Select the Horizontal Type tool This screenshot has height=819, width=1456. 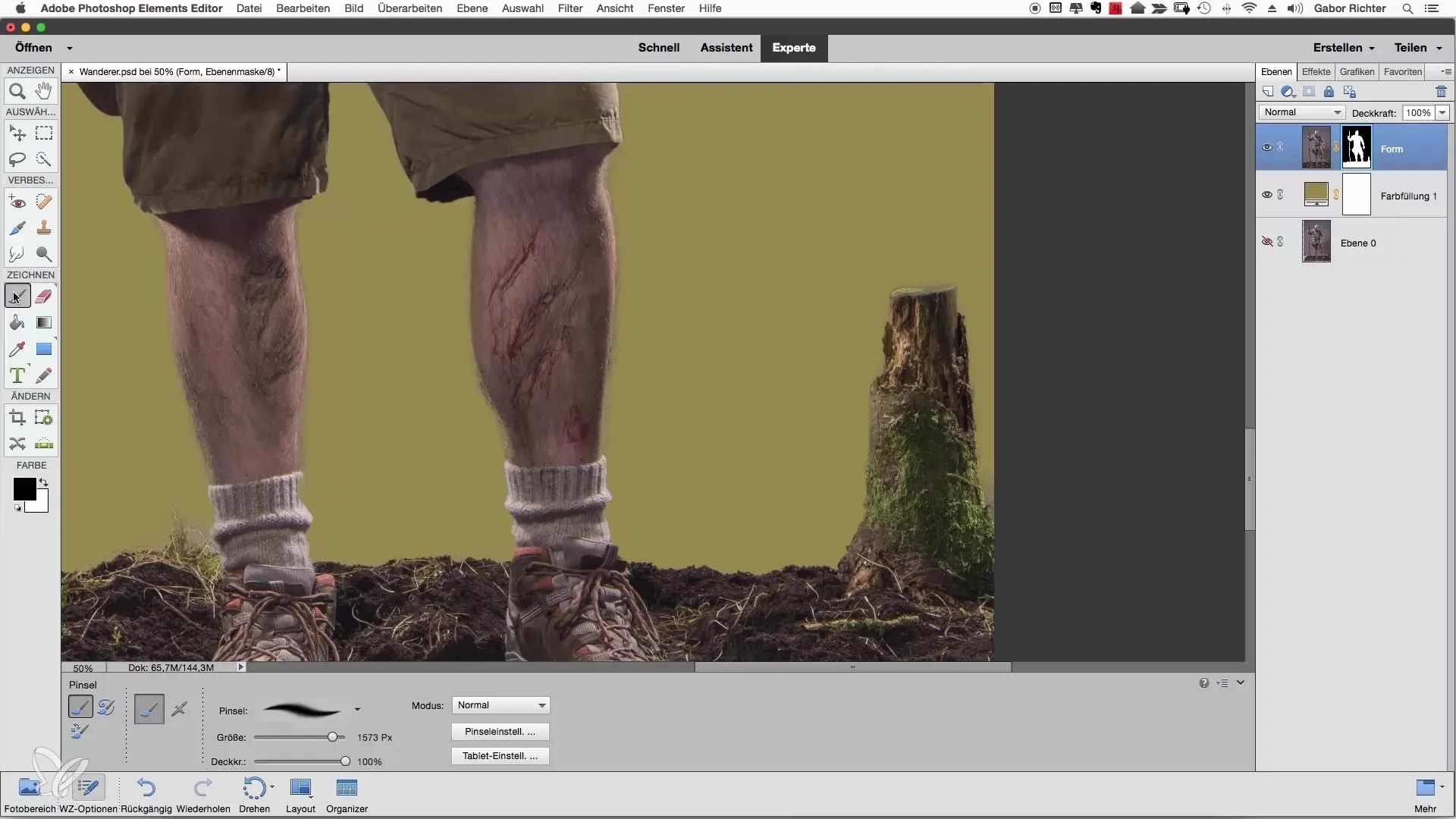pos(17,375)
